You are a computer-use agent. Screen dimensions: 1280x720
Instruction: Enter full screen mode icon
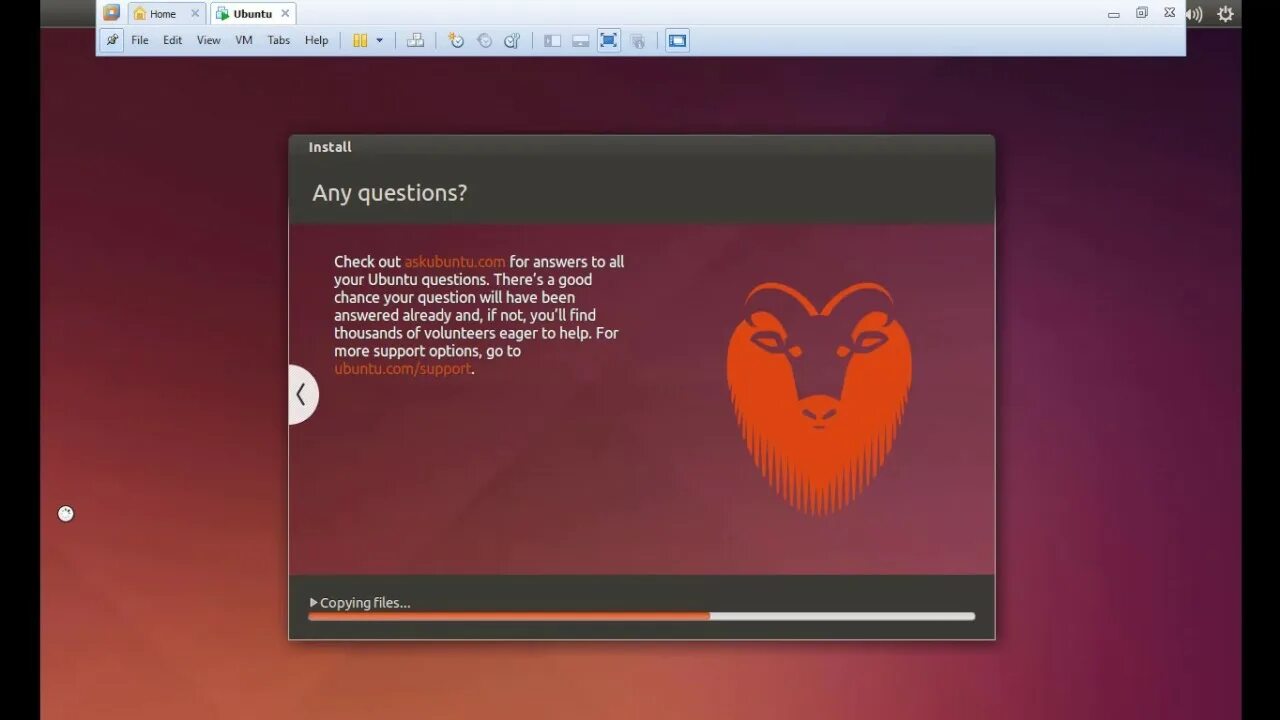coord(608,40)
